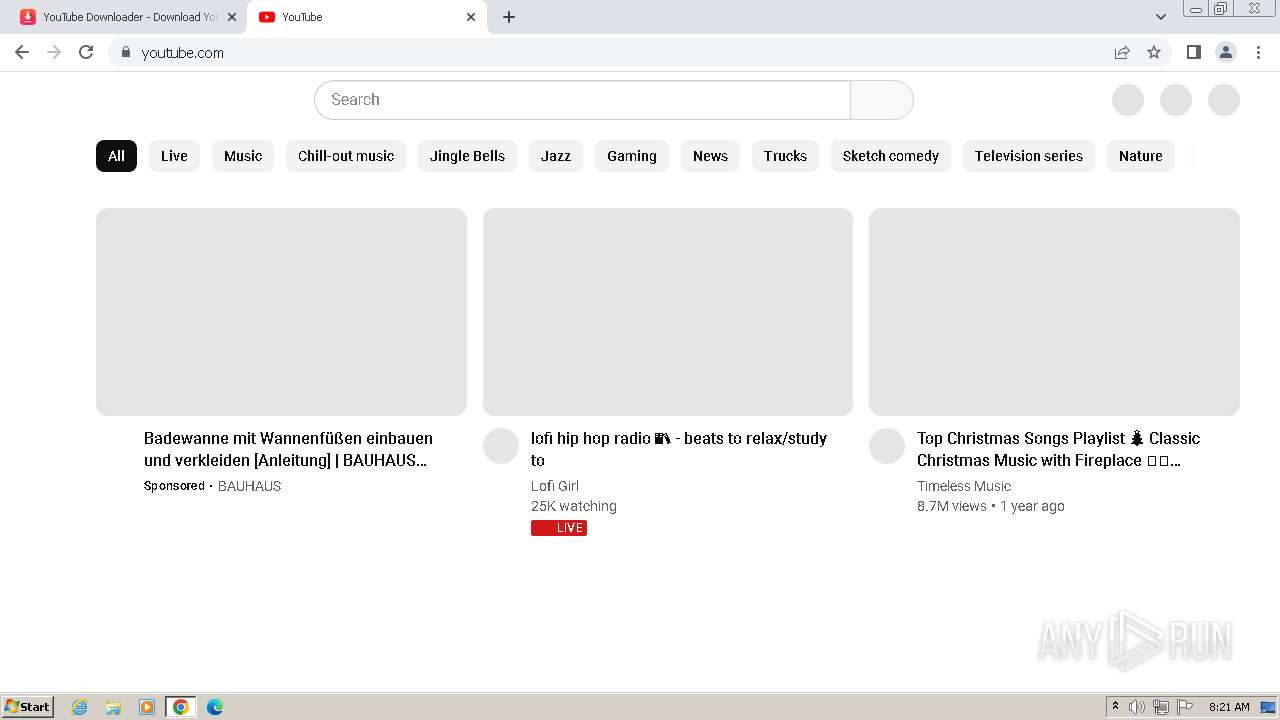Focus the YouTube Search box
Screen dimensions: 1280x720
(582, 100)
